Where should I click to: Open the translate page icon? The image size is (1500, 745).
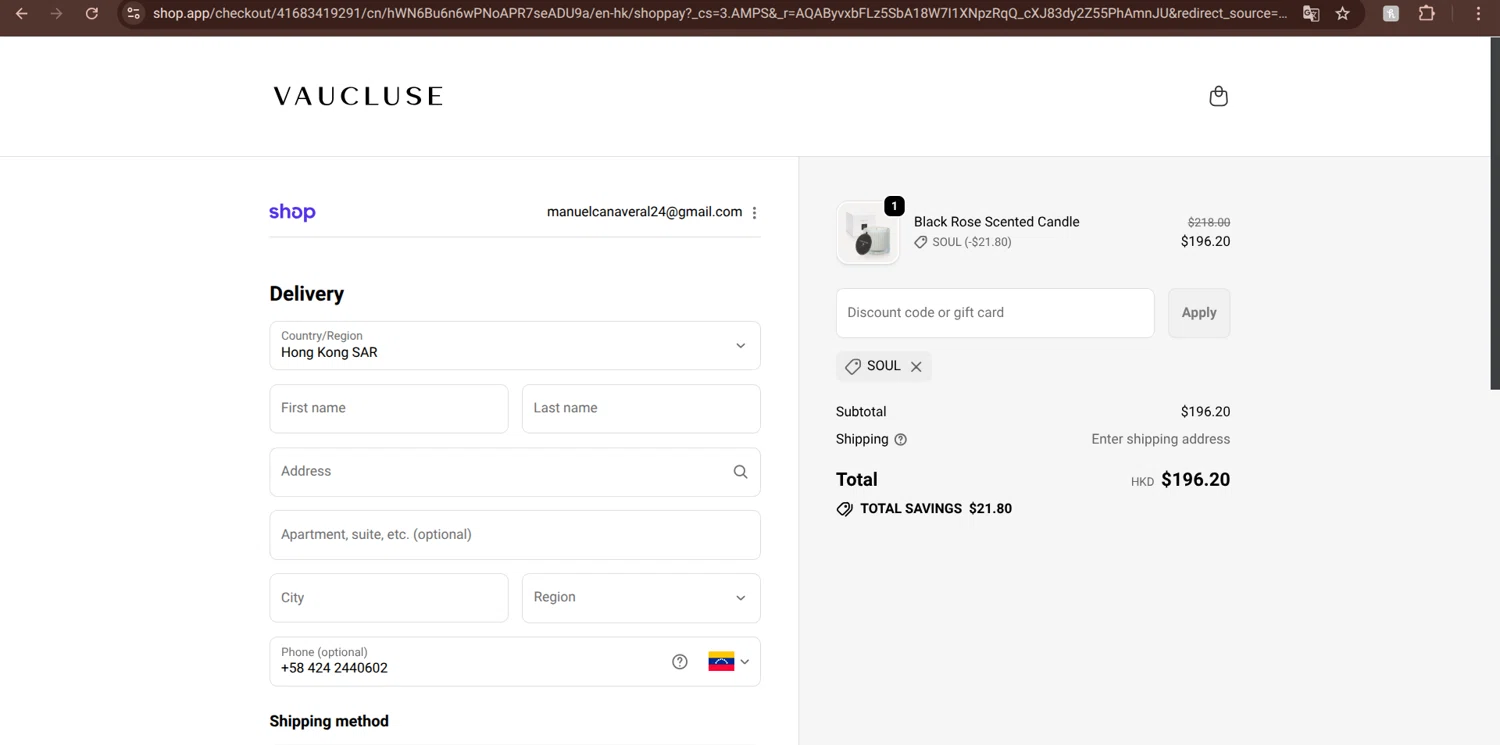tap(1311, 14)
